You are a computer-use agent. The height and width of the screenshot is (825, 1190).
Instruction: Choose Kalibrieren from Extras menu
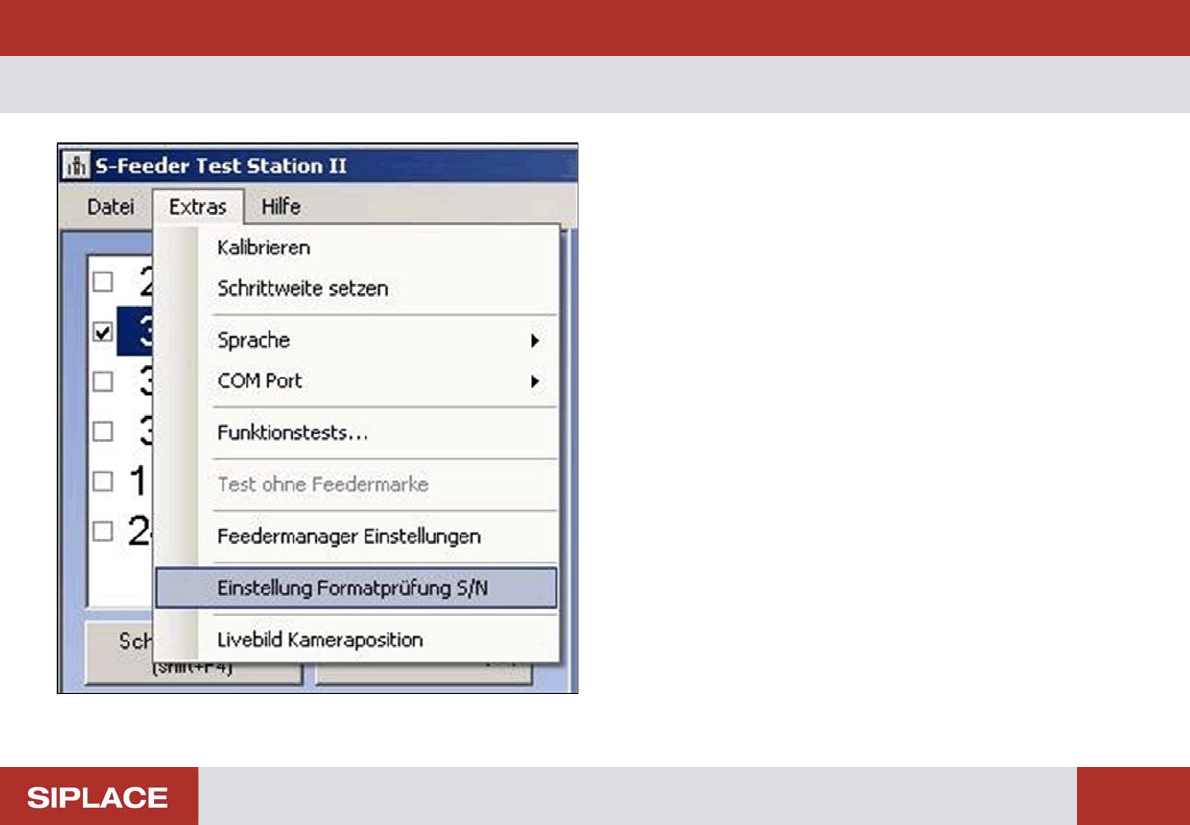[357, 247]
